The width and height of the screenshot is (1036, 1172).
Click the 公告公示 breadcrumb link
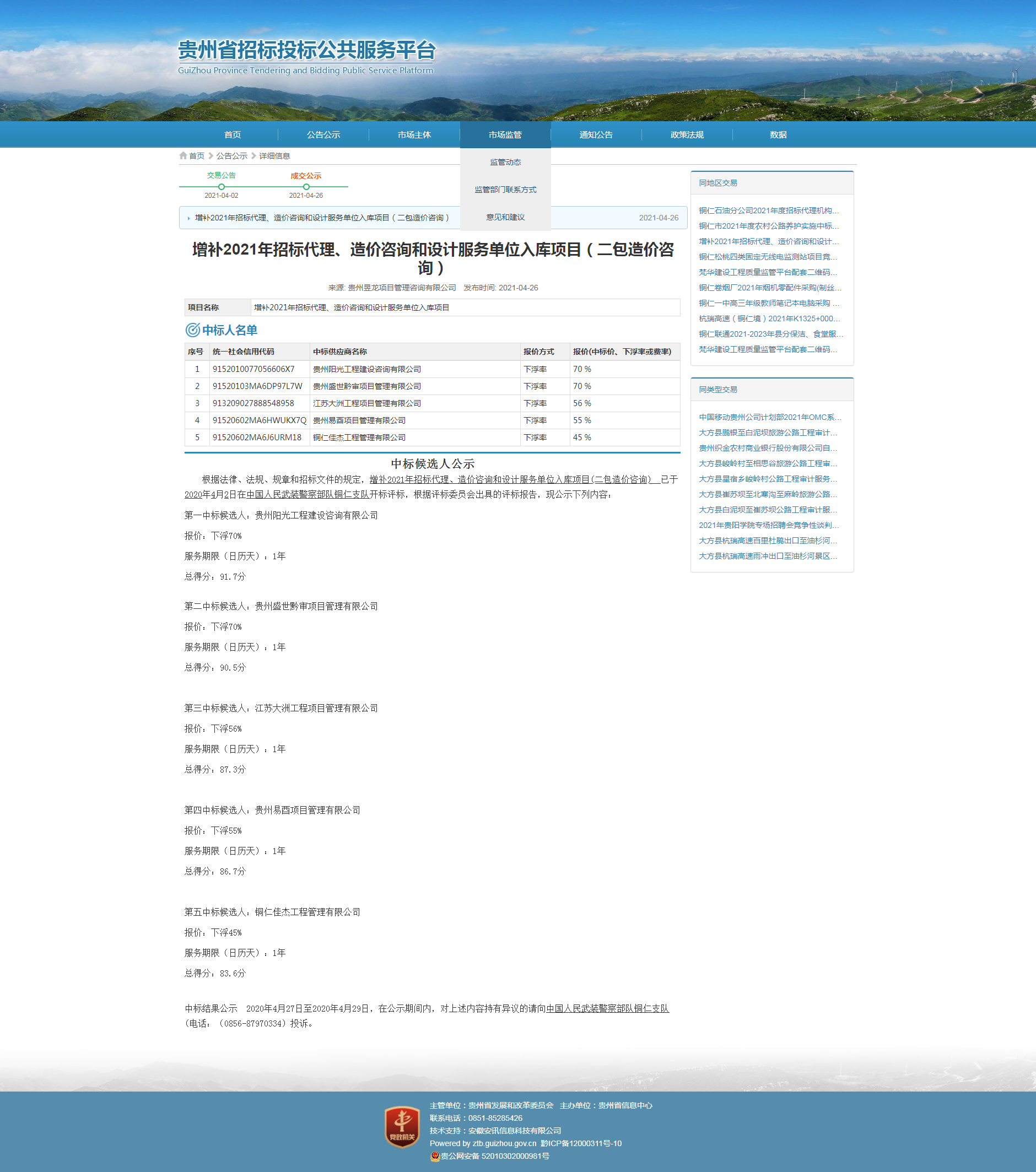(231, 156)
